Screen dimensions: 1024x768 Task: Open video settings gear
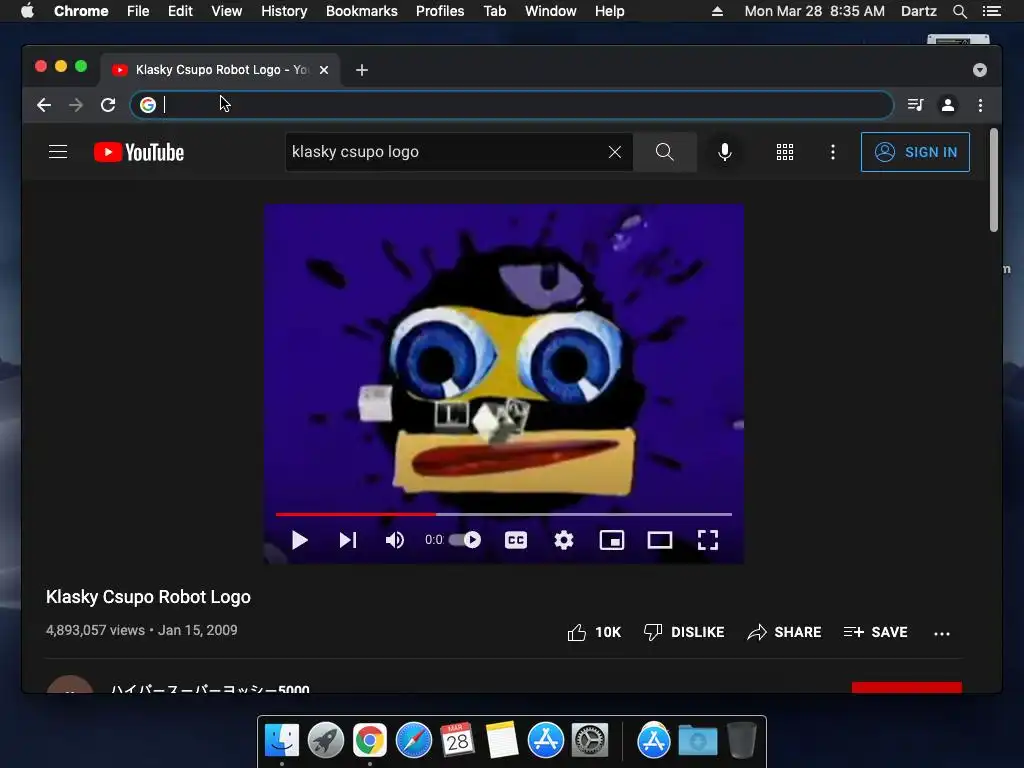pos(564,540)
